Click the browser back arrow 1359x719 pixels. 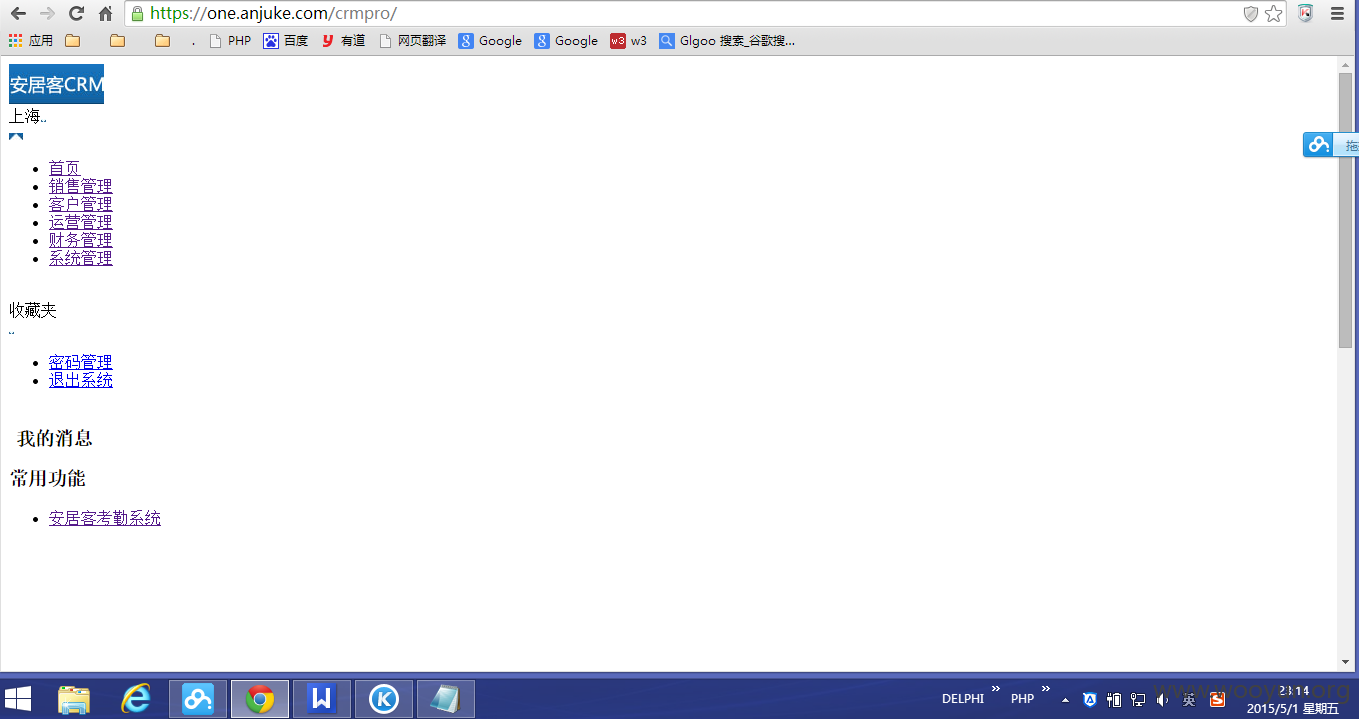(18, 13)
